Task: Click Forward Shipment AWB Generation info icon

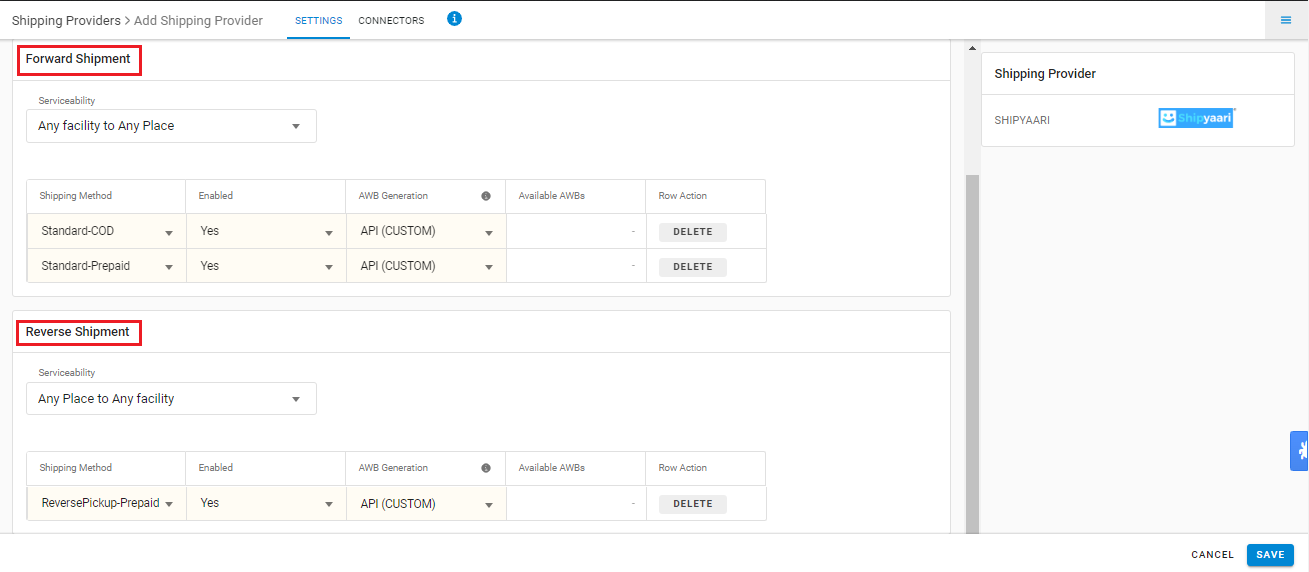Action: tap(486, 196)
